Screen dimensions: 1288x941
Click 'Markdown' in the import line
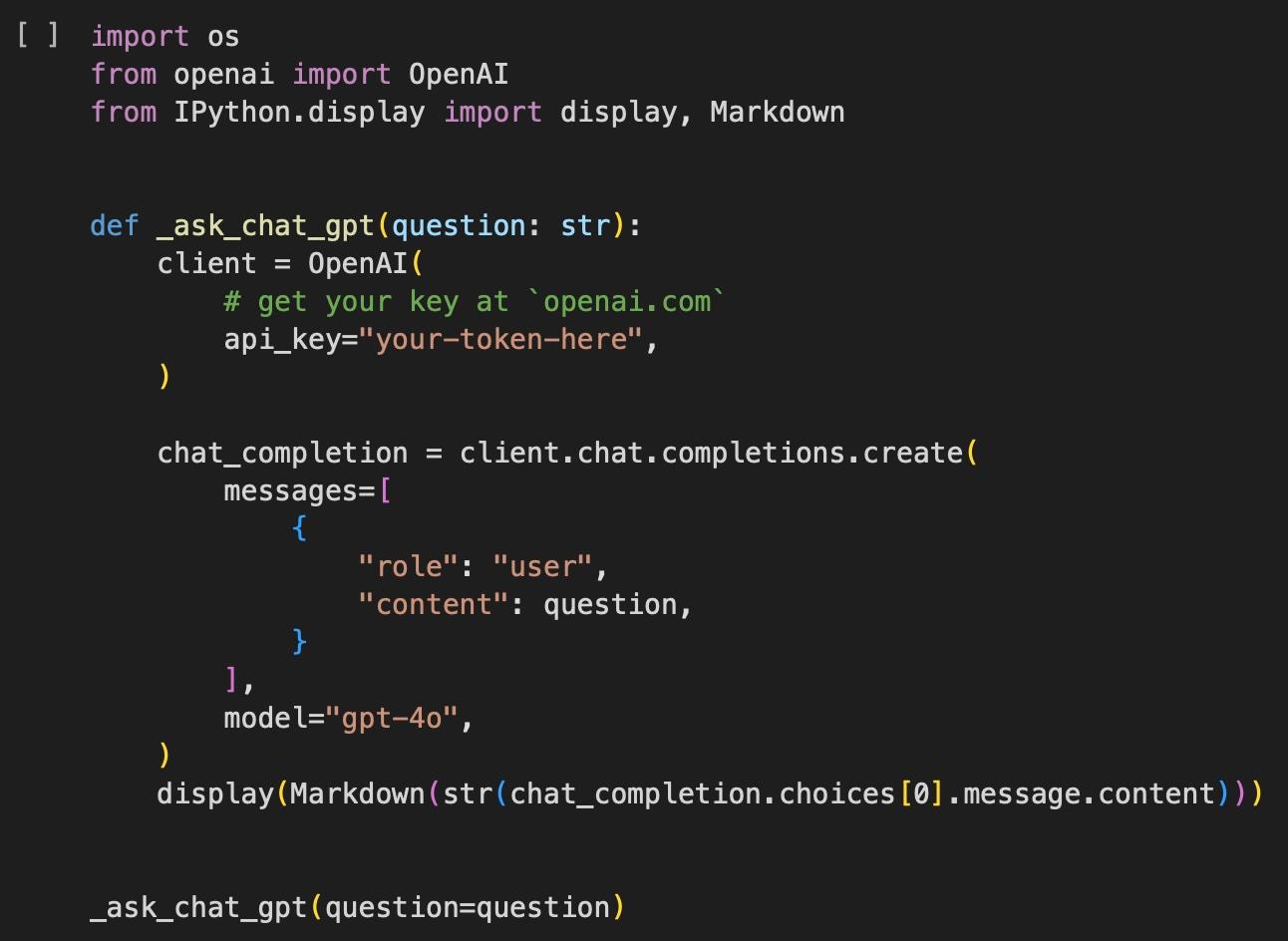(x=777, y=113)
